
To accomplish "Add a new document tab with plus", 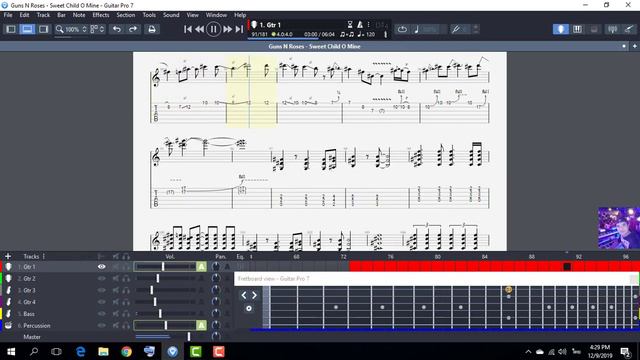I will click(634, 46).
